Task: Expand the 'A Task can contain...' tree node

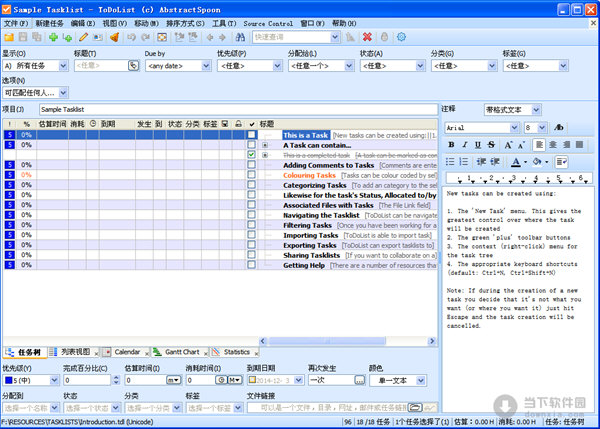Action: coord(265,145)
